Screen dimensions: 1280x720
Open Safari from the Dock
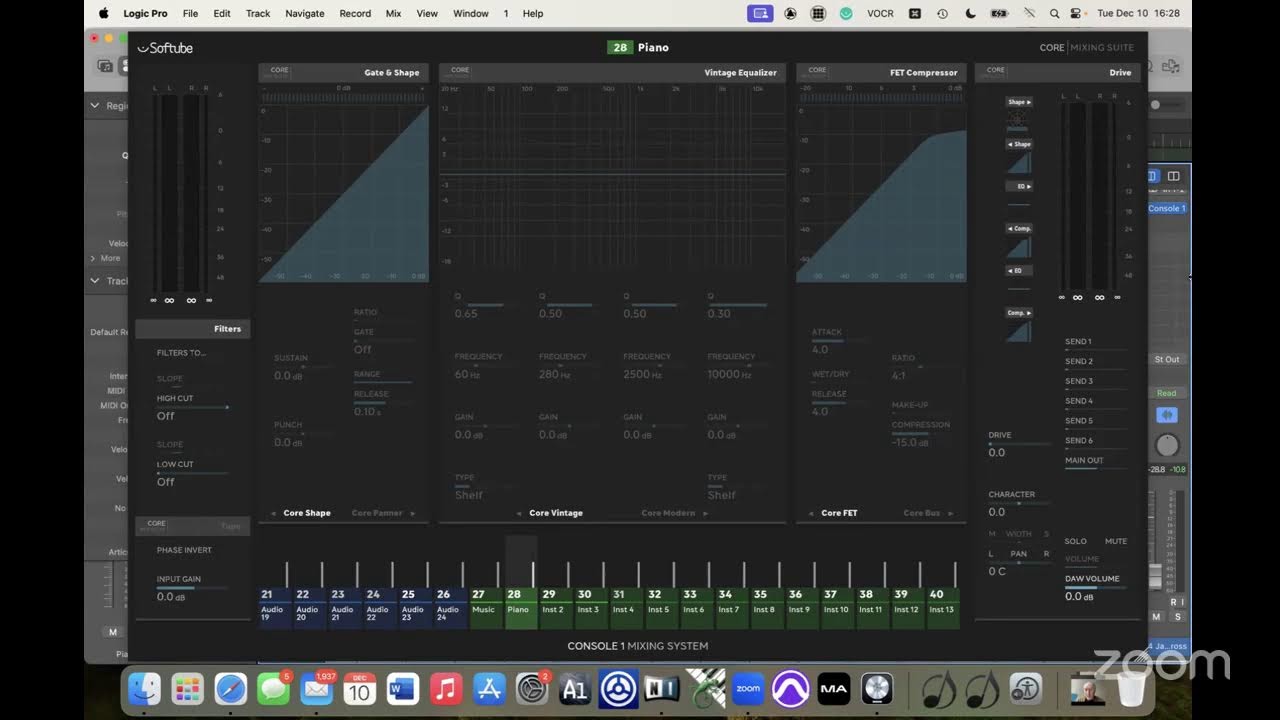coord(231,688)
